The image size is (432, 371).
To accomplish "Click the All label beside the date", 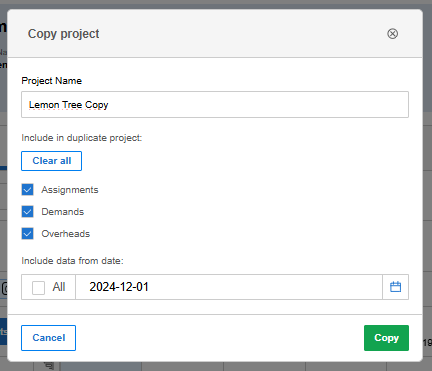I will (x=59, y=287).
